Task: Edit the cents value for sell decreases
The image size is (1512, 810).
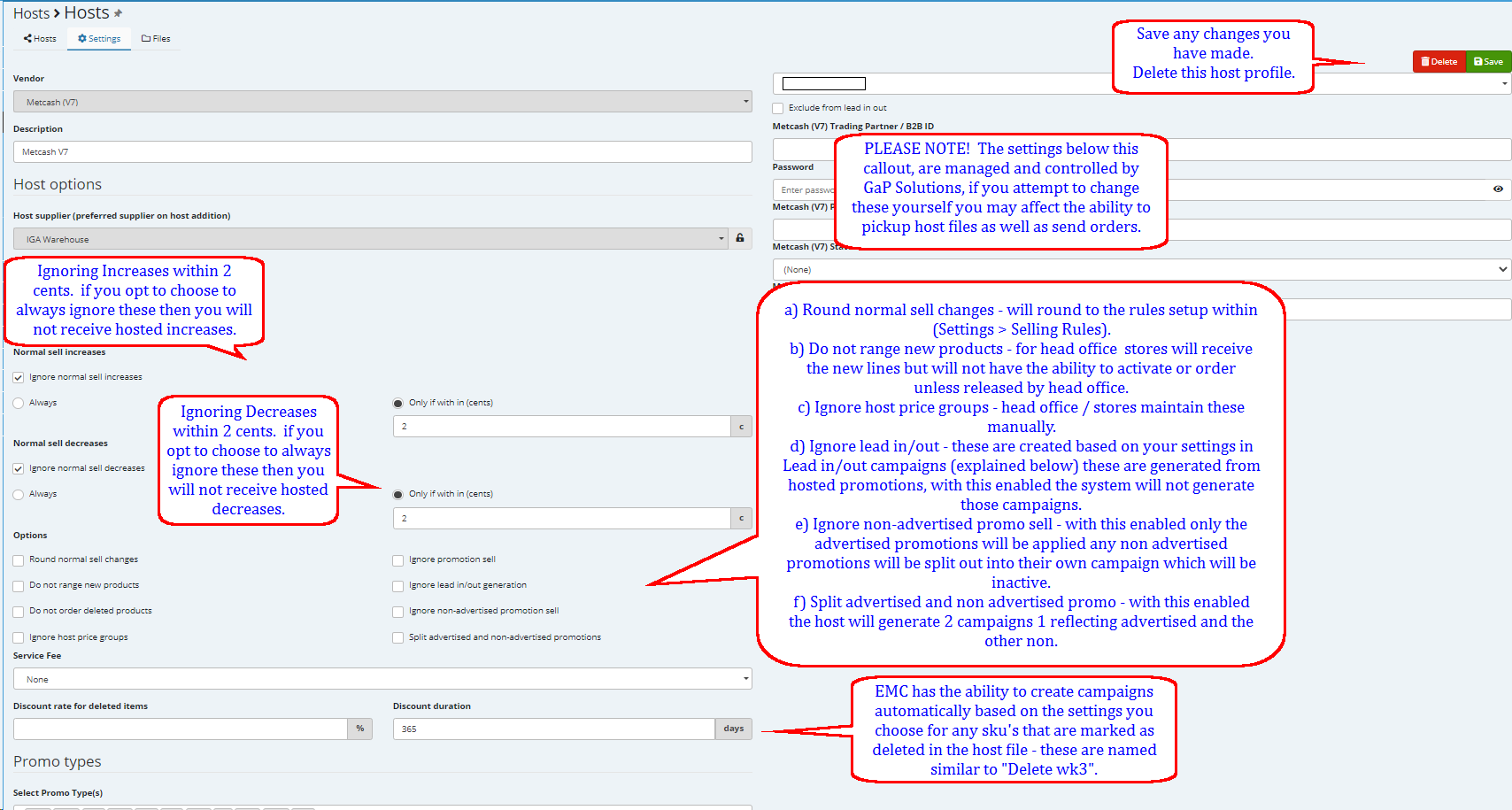Action: [x=561, y=518]
